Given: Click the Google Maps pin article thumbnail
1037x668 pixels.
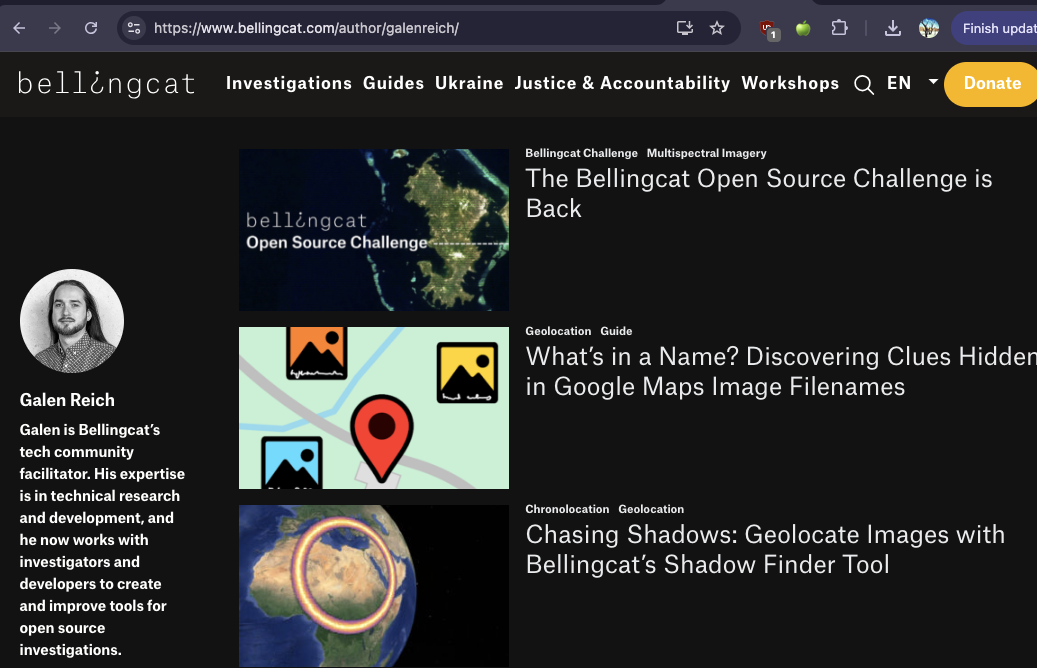Looking at the screenshot, I should pos(373,408).
